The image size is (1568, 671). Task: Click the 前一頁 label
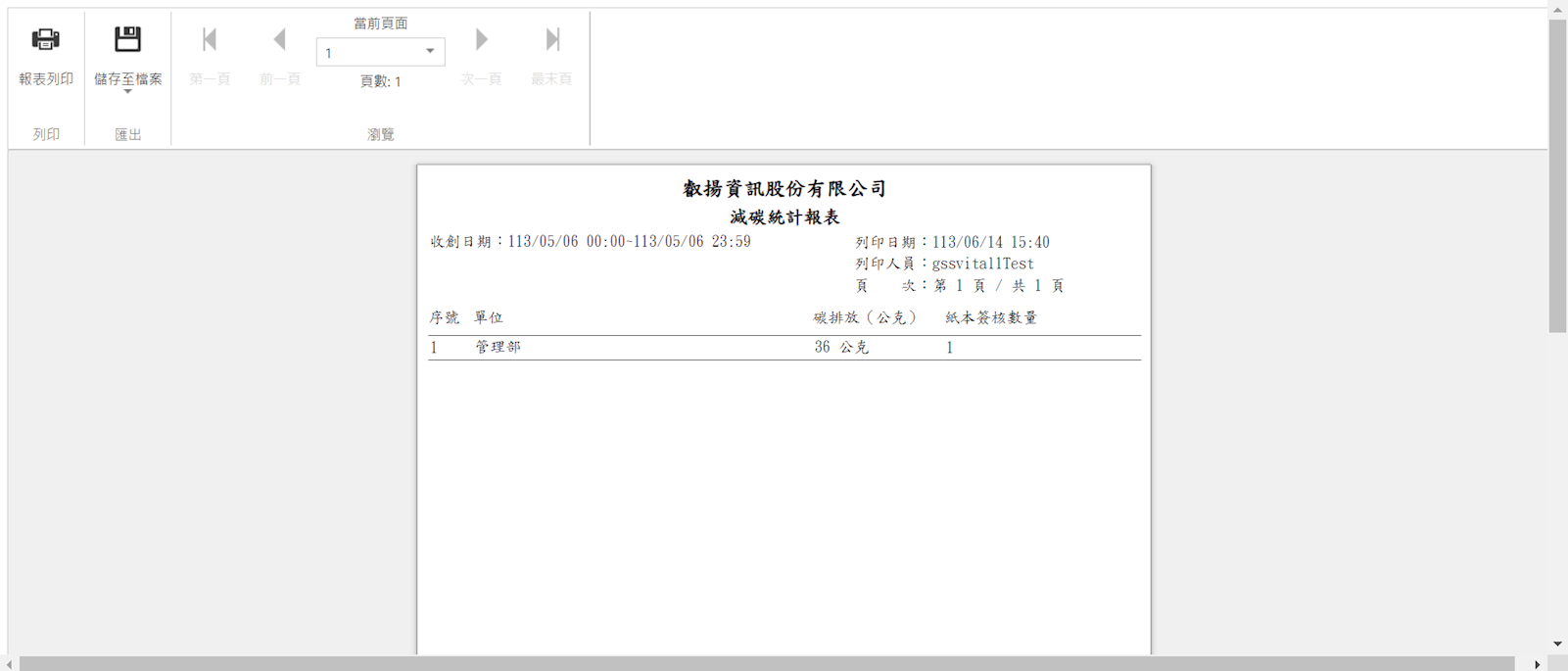point(280,78)
